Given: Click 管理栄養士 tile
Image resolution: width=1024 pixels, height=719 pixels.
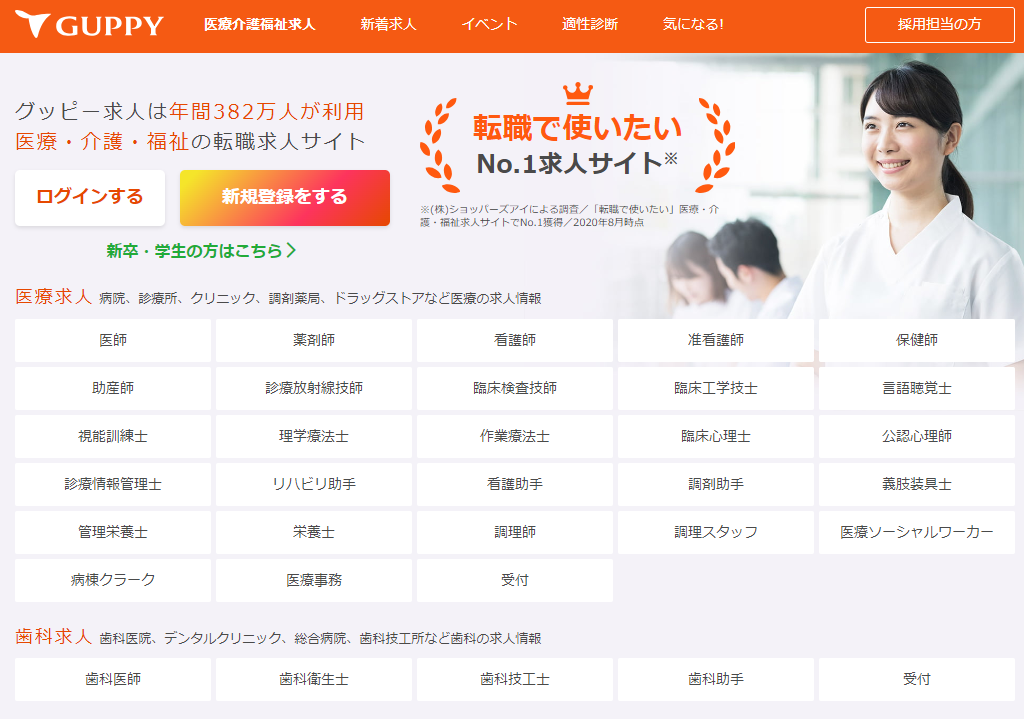Looking at the screenshot, I should (113, 532).
